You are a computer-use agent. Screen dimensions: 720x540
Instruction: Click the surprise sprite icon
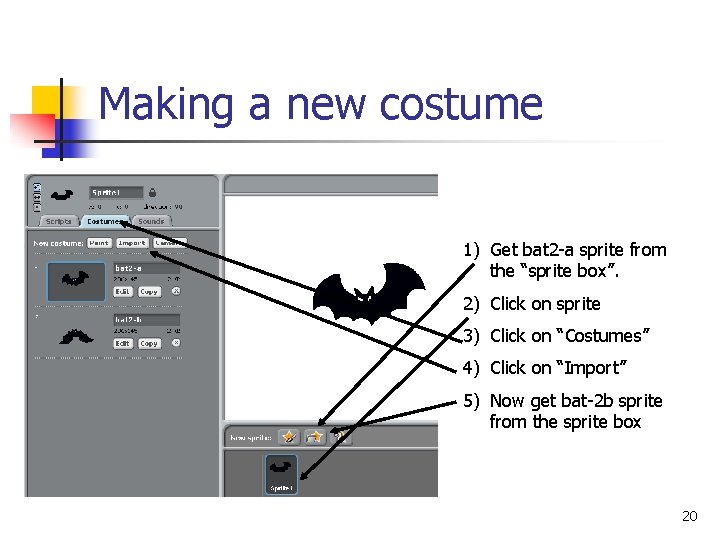coord(341,437)
